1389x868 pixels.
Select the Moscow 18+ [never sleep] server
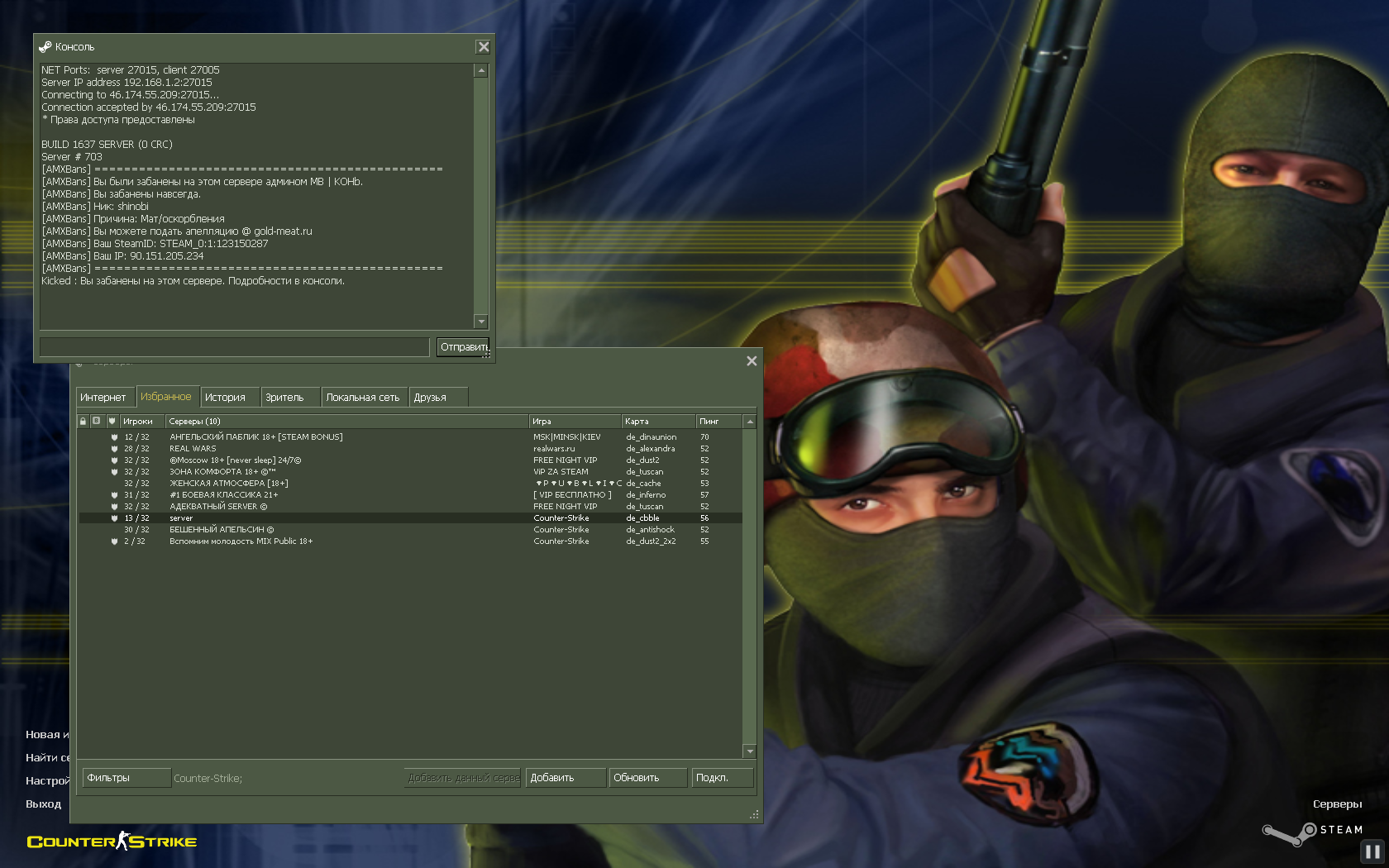pos(410,460)
